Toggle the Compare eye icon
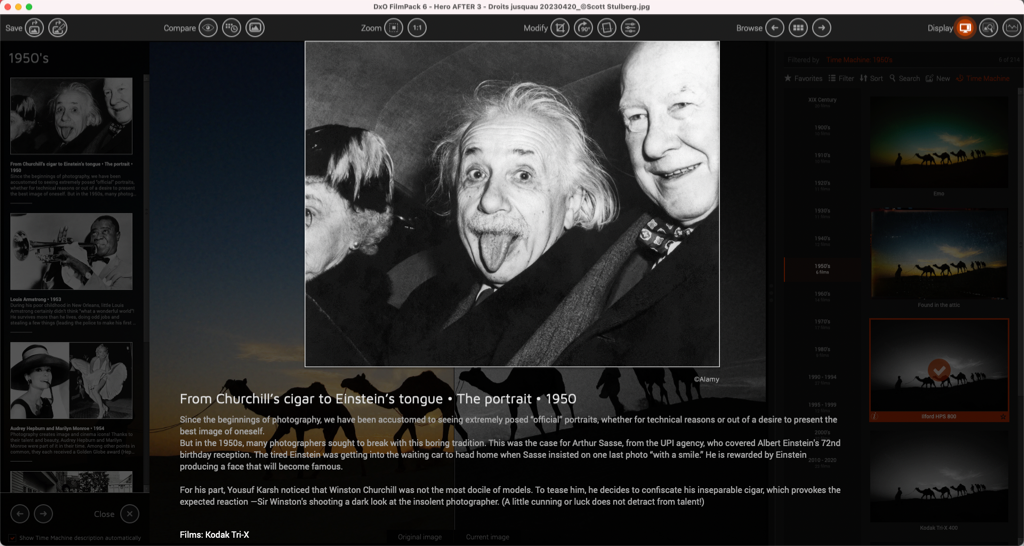Viewport: 1024px width, 546px height. 207,28
